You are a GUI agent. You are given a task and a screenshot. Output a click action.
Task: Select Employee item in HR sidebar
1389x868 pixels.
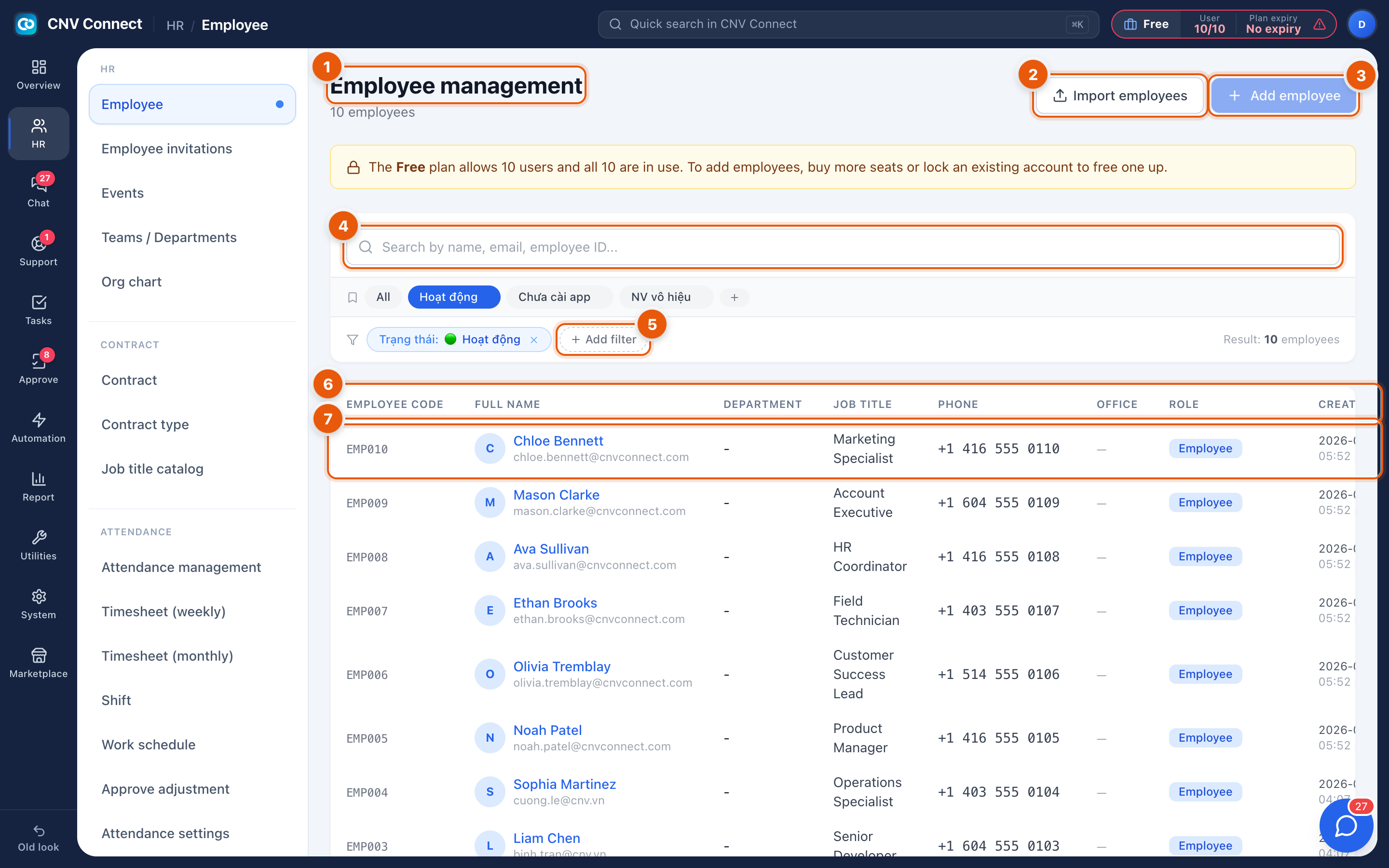(192, 105)
